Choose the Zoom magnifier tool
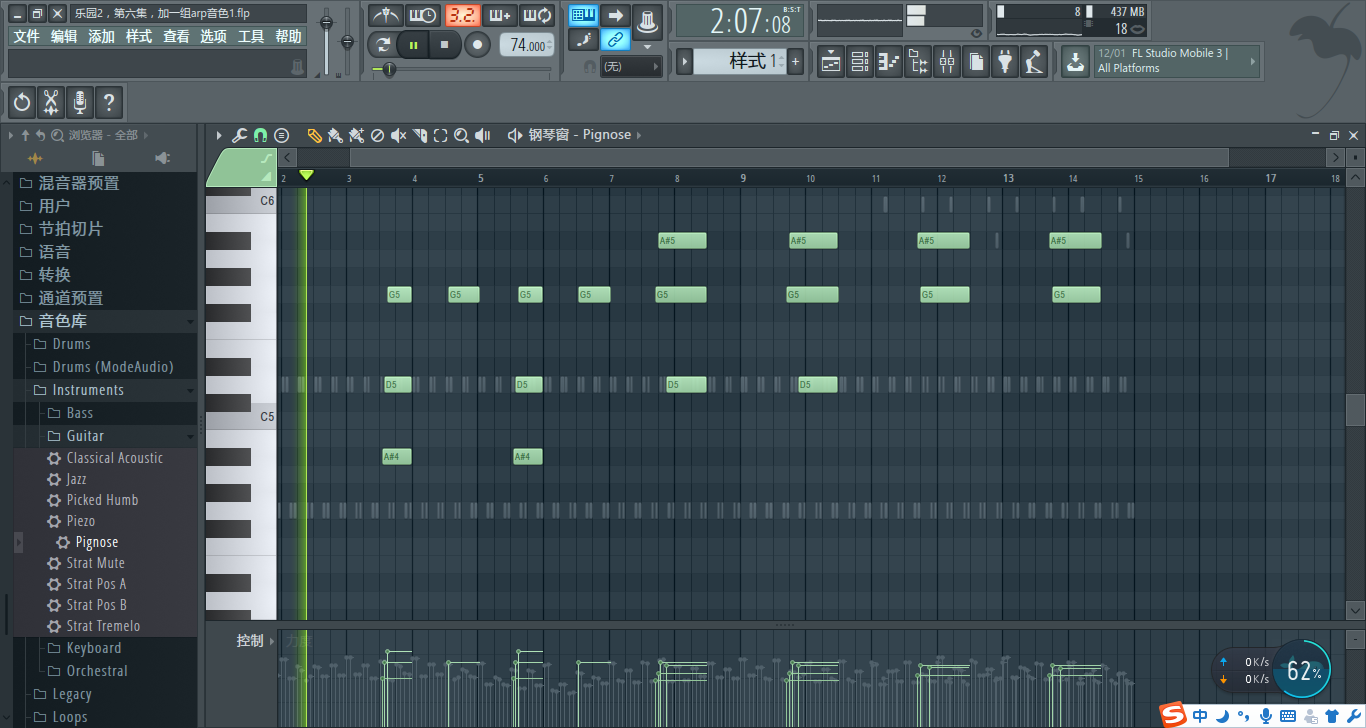1366x728 pixels. click(x=461, y=135)
